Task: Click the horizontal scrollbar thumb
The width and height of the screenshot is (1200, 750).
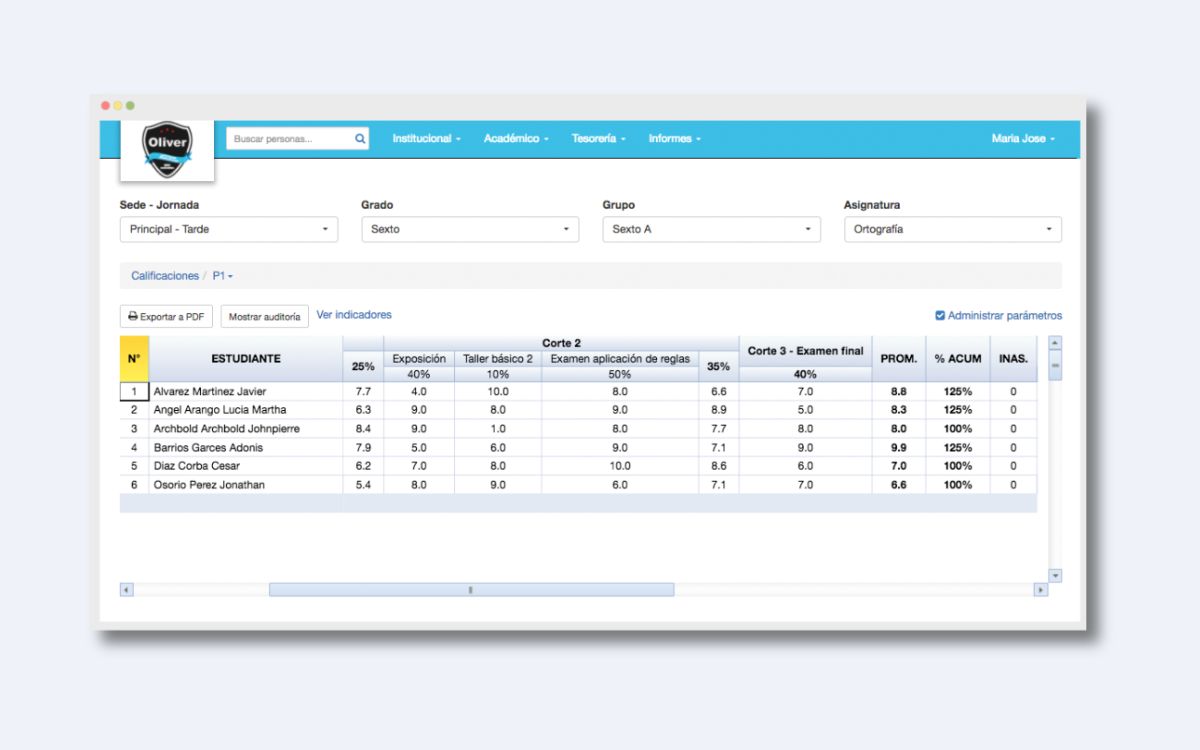Action: click(471, 590)
